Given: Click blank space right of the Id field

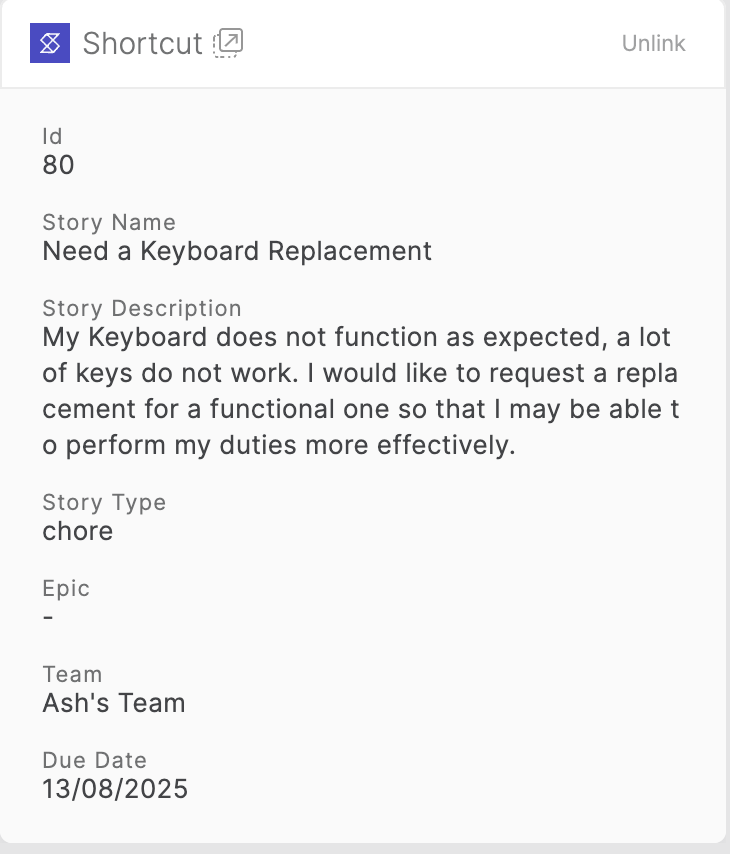Looking at the screenshot, I should click(381, 152).
